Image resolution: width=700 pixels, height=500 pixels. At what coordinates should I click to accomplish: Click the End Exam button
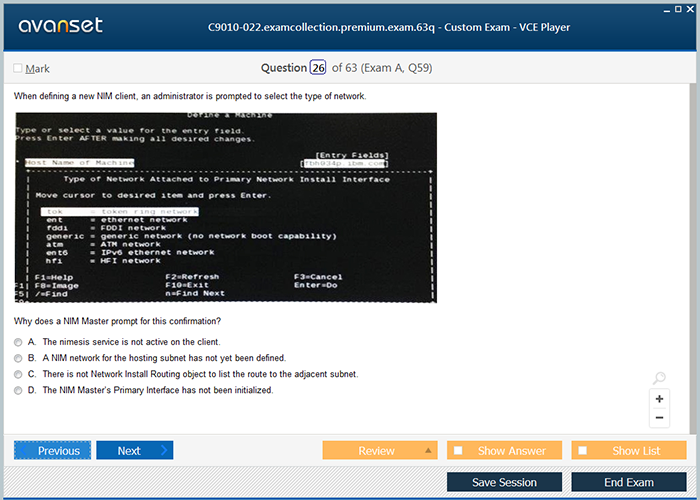[x=628, y=482]
